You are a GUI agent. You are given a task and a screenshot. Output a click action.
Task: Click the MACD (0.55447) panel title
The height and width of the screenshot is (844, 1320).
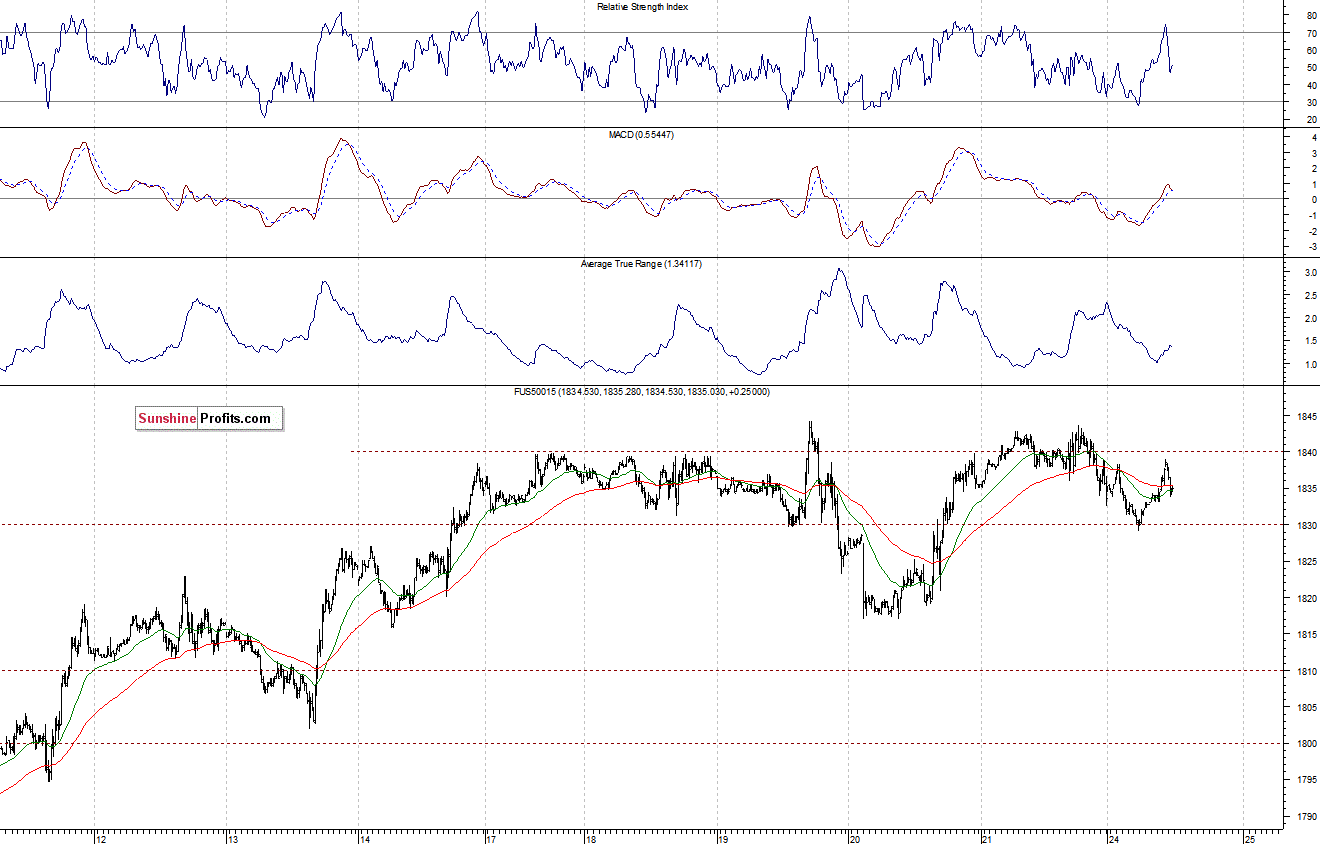641,134
